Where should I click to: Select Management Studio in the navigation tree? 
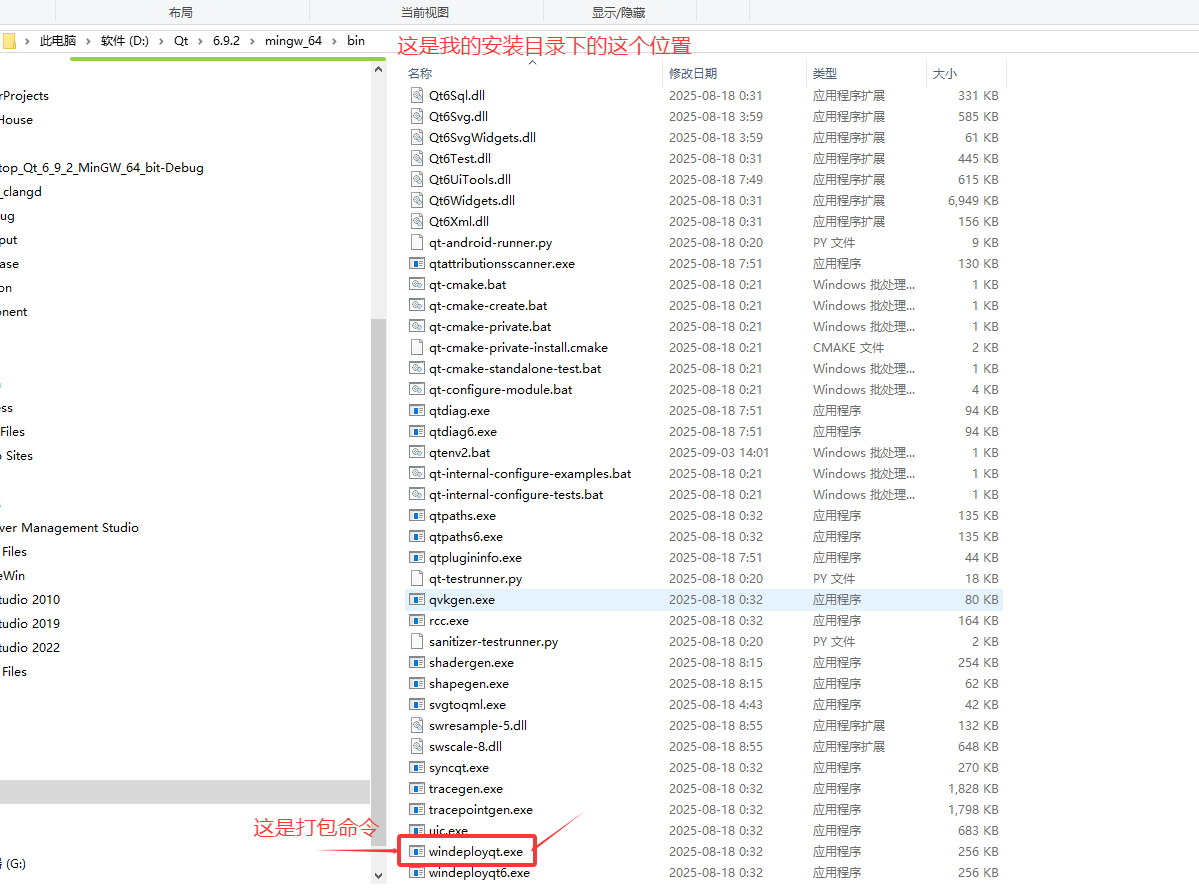coord(70,528)
